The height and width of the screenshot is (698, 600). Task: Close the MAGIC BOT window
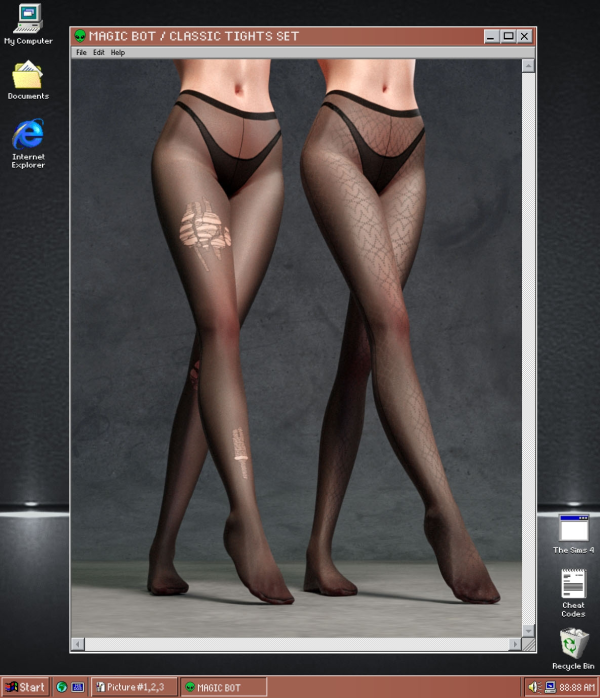pos(525,37)
